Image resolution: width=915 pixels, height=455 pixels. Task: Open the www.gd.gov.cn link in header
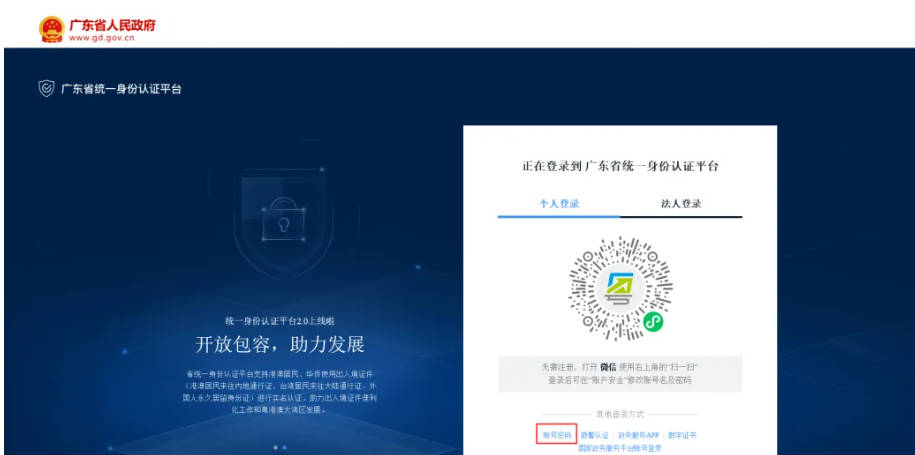coord(102,38)
